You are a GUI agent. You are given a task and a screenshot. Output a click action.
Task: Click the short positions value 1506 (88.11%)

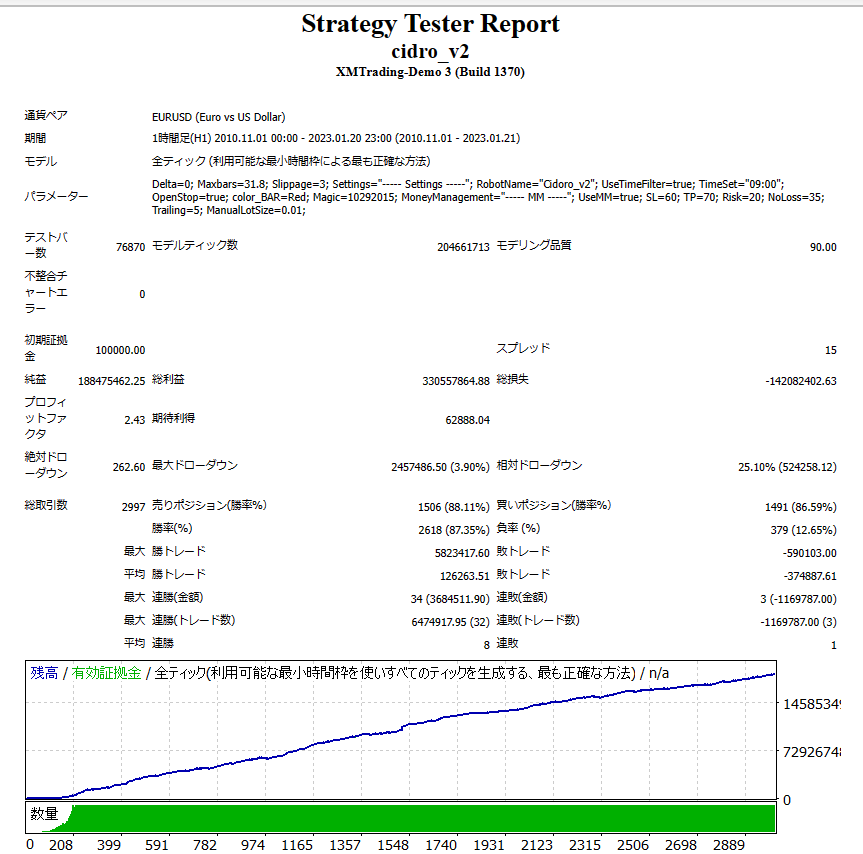point(454,507)
